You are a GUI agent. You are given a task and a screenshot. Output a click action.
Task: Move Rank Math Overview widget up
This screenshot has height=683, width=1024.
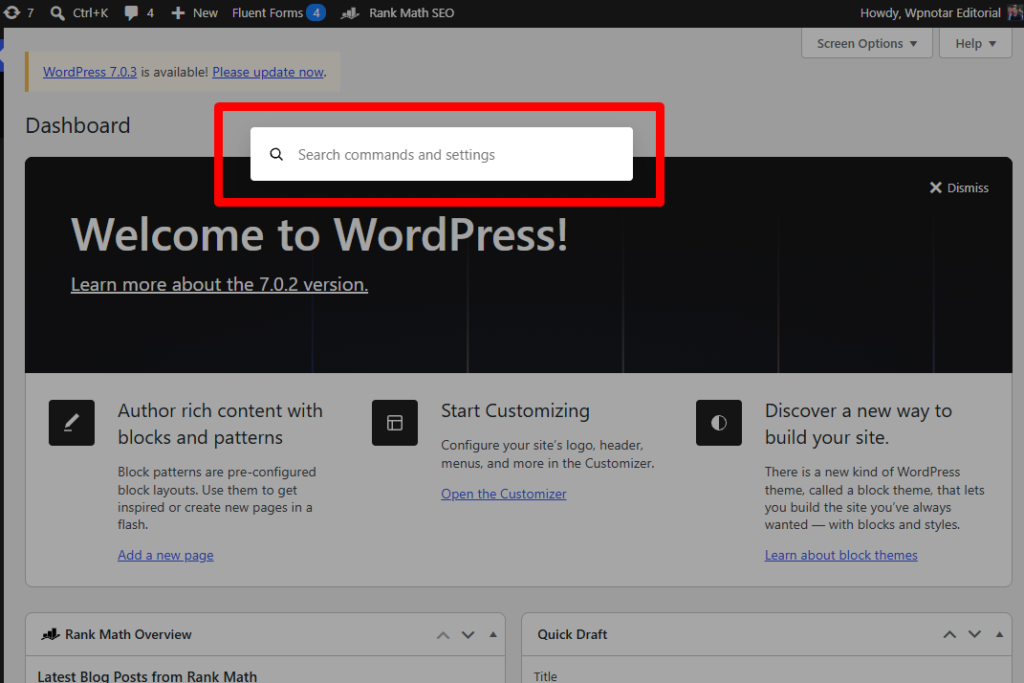tap(443, 635)
